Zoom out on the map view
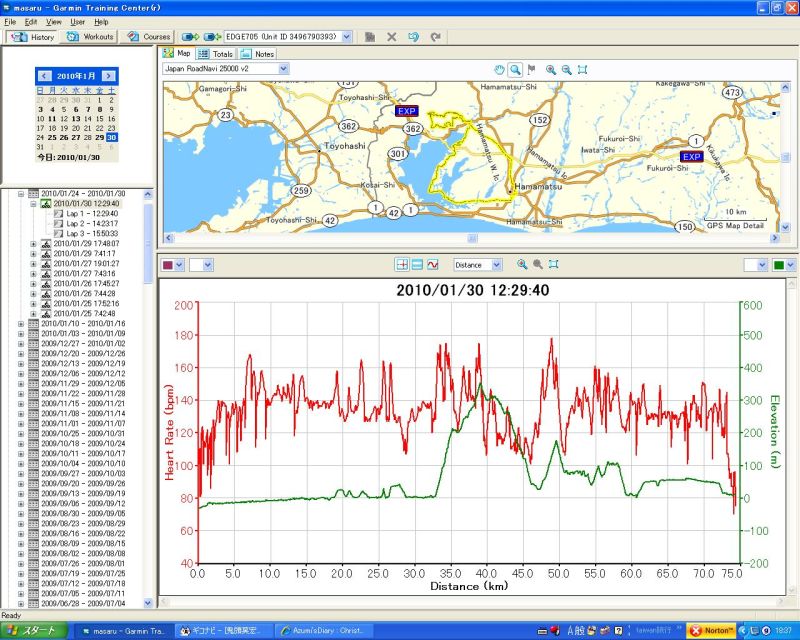Image resolution: width=800 pixels, height=640 pixels. pyautogui.click(x=566, y=70)
